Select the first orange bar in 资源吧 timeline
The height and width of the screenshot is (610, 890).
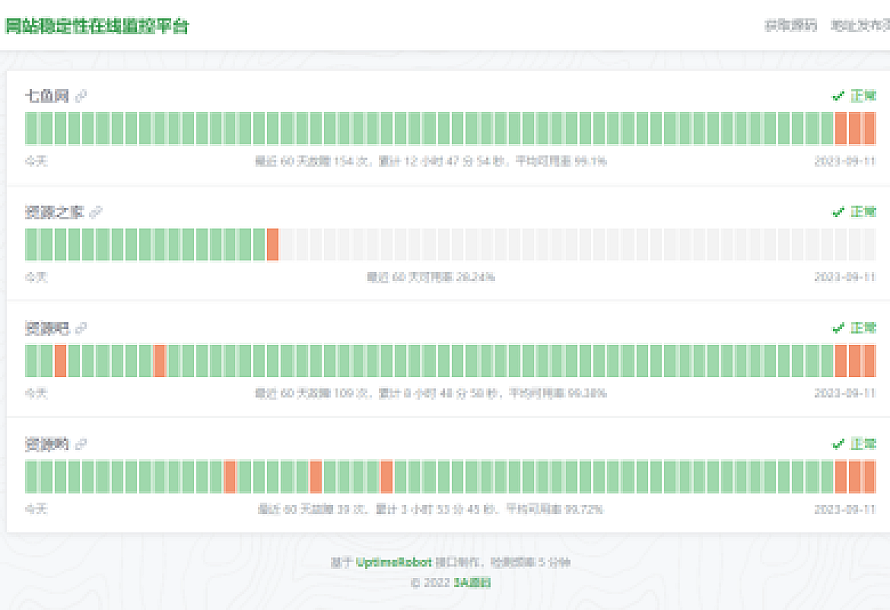click(60, 361)
